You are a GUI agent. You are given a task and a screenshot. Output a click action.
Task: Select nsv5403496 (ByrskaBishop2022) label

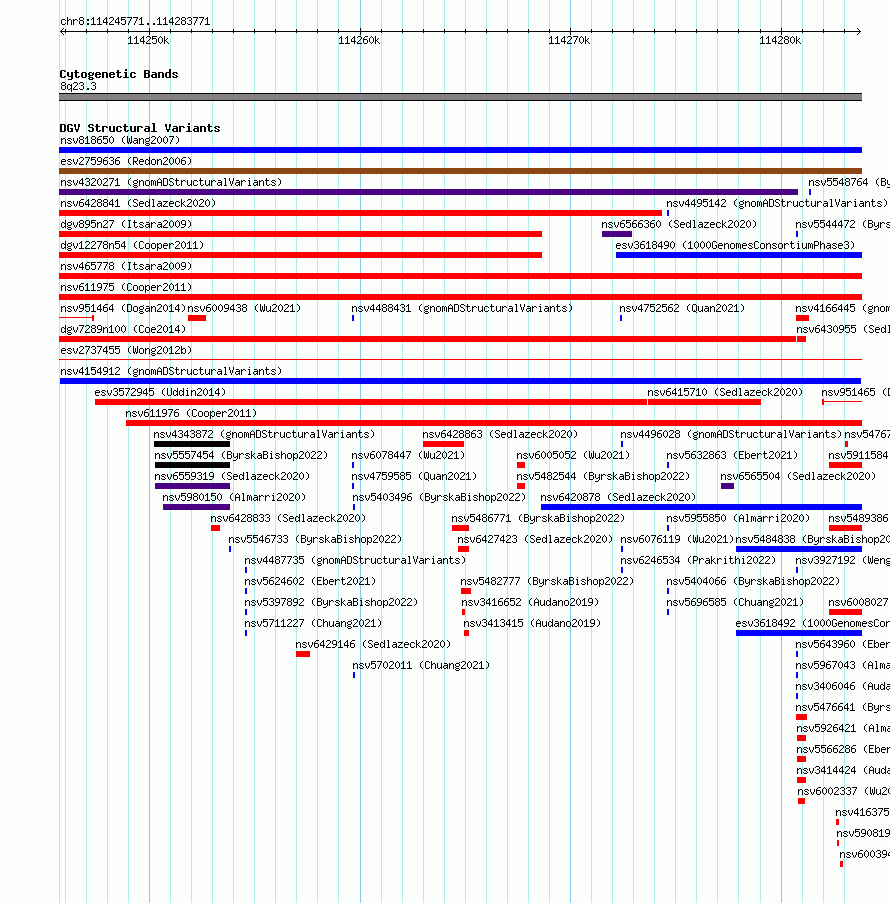click(439, 498)
